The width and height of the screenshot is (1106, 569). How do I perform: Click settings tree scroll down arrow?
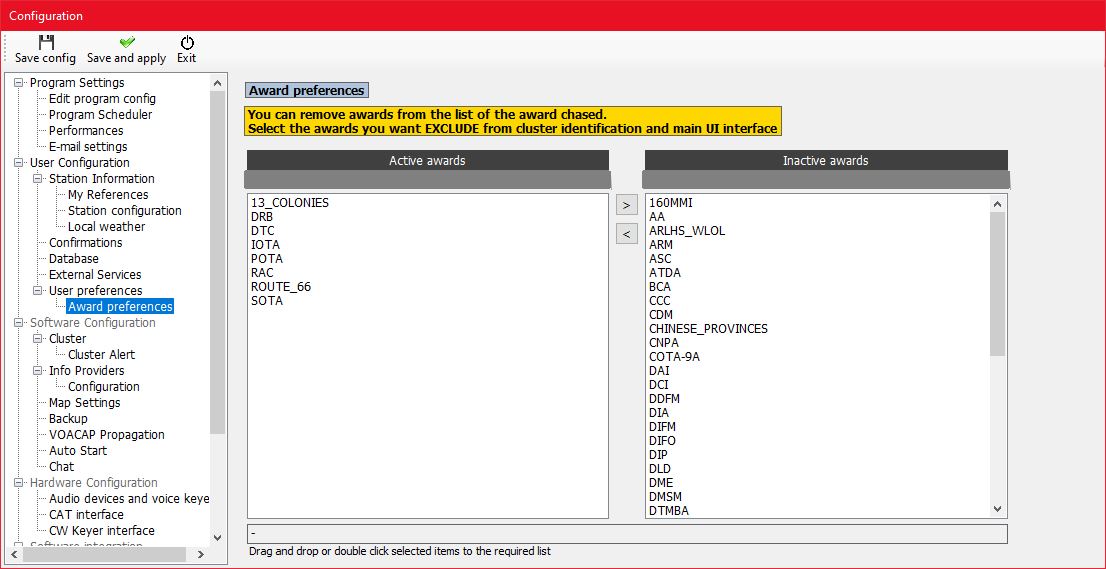point(217,537)
